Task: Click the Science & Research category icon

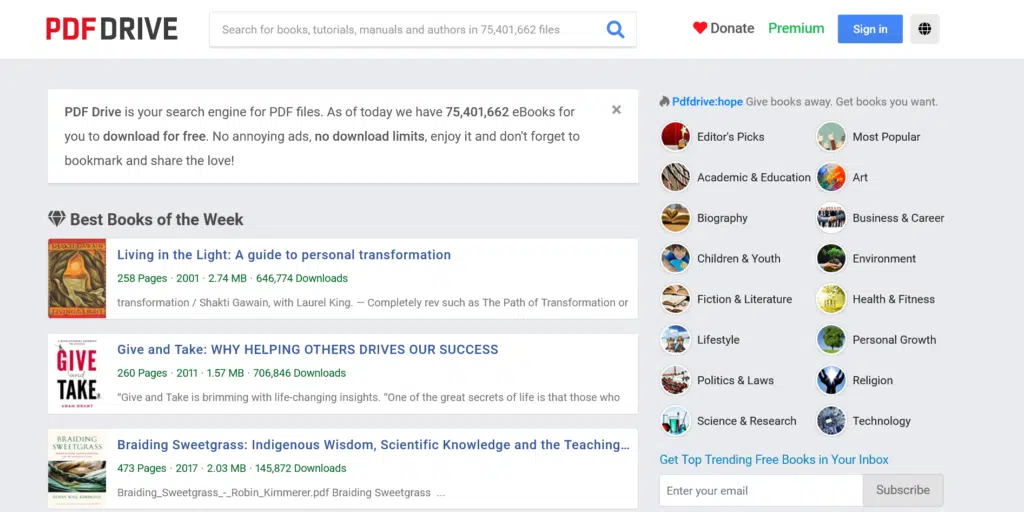Action: pos(675,421)
